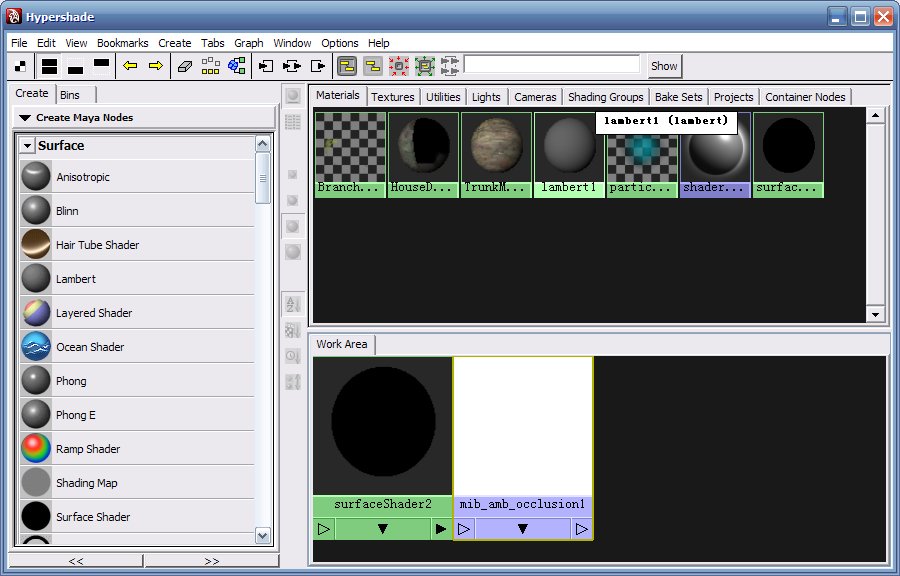Image resolution: width=900 pixels, height=576 pixels.
Task: Switch to the Textures tab
Action: tap(392, 97)
